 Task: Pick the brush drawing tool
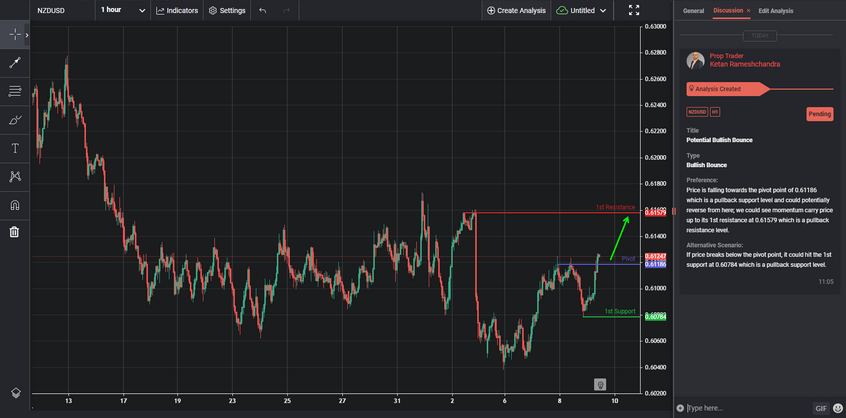15,120
